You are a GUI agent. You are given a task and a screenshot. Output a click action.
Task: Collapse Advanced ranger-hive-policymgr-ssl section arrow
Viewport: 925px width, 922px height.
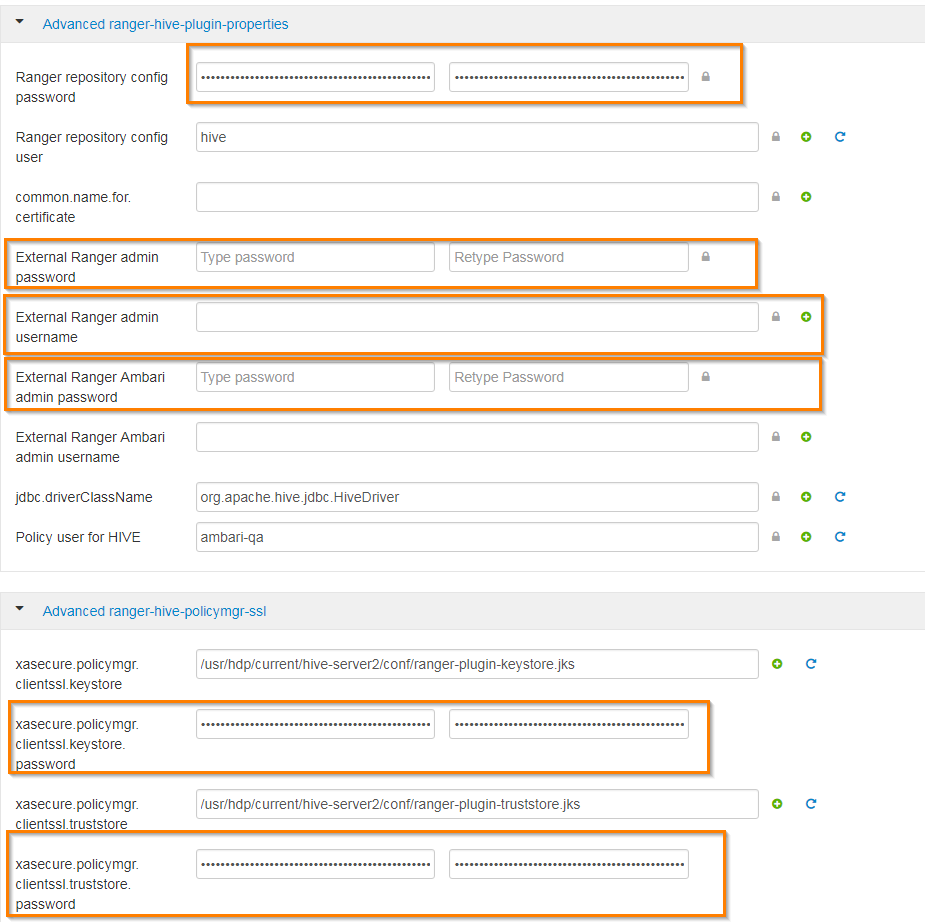click(x=20, y=608)
